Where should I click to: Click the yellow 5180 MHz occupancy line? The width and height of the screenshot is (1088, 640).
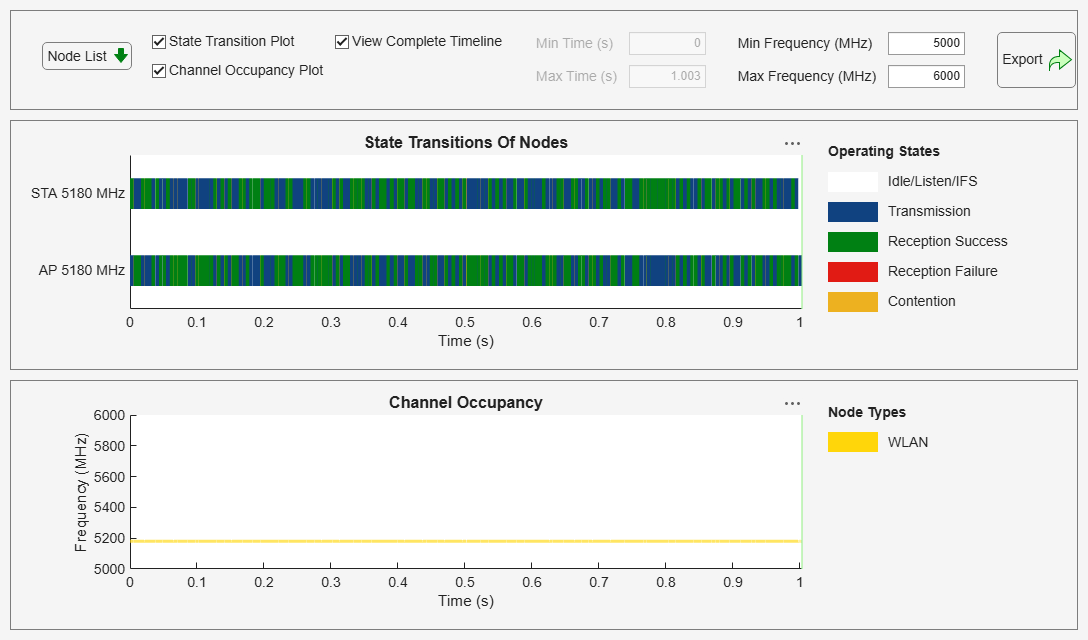[466, 541]
